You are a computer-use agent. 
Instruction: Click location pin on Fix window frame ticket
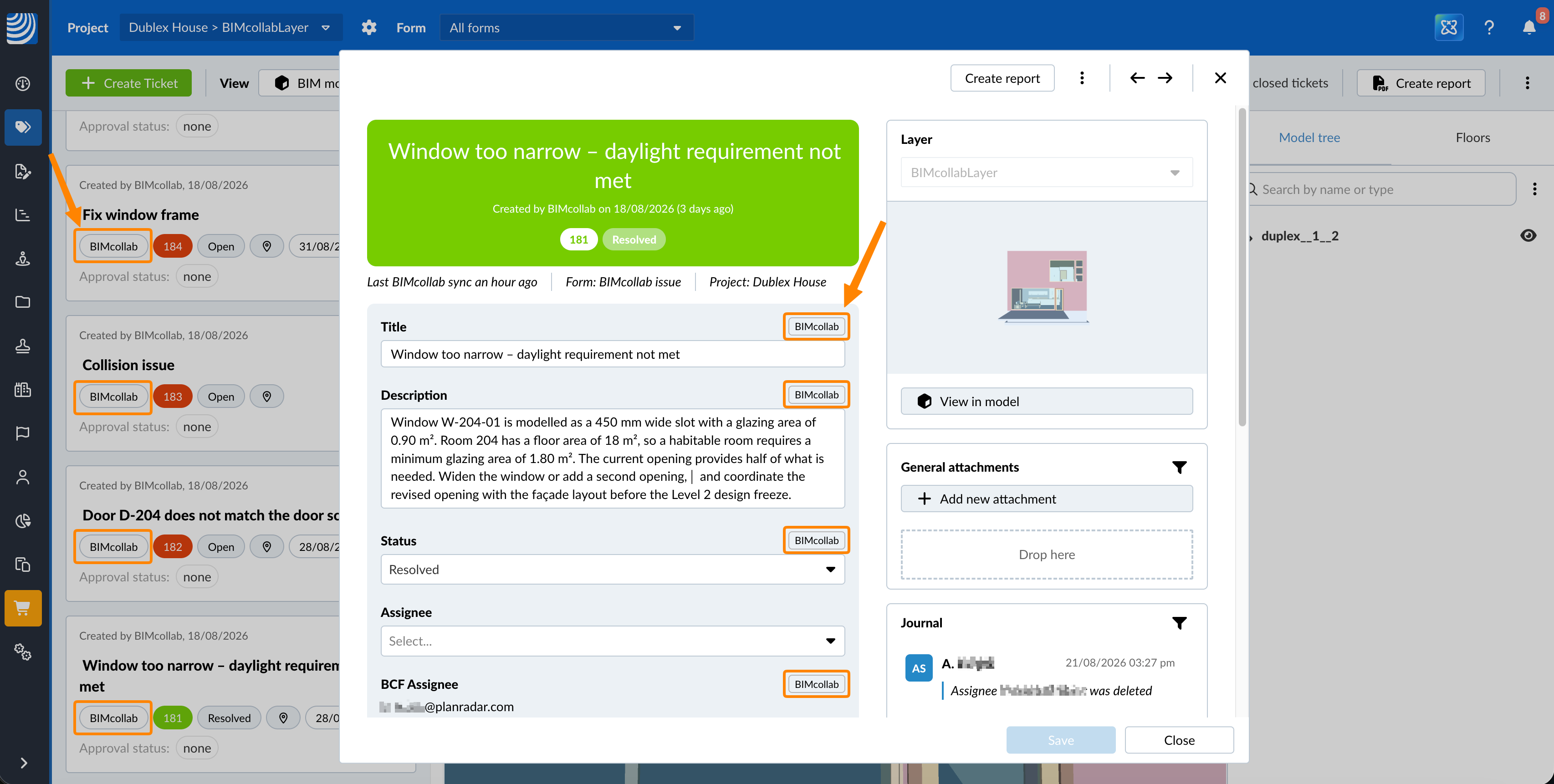point(266,246)
